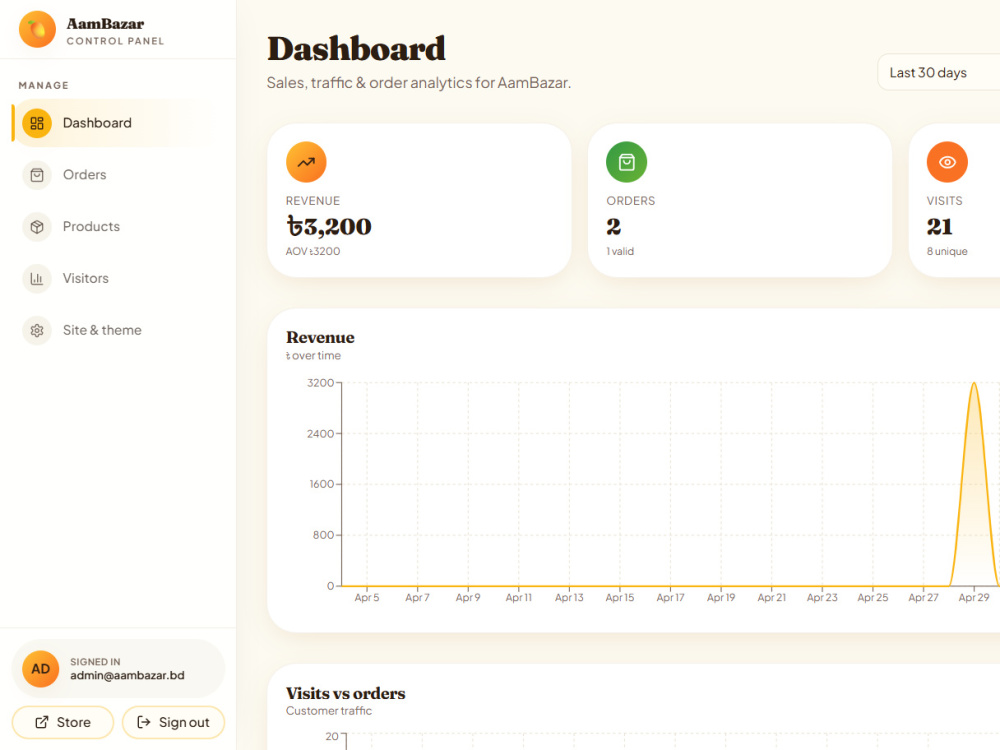Click the Revenue trending arrow icon
This screenshot has height=750, width=1000.
click(306, 162)
